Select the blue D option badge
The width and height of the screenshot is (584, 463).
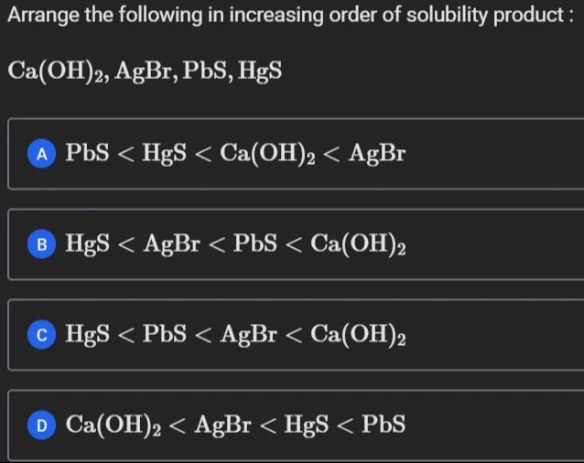(42, 425)
